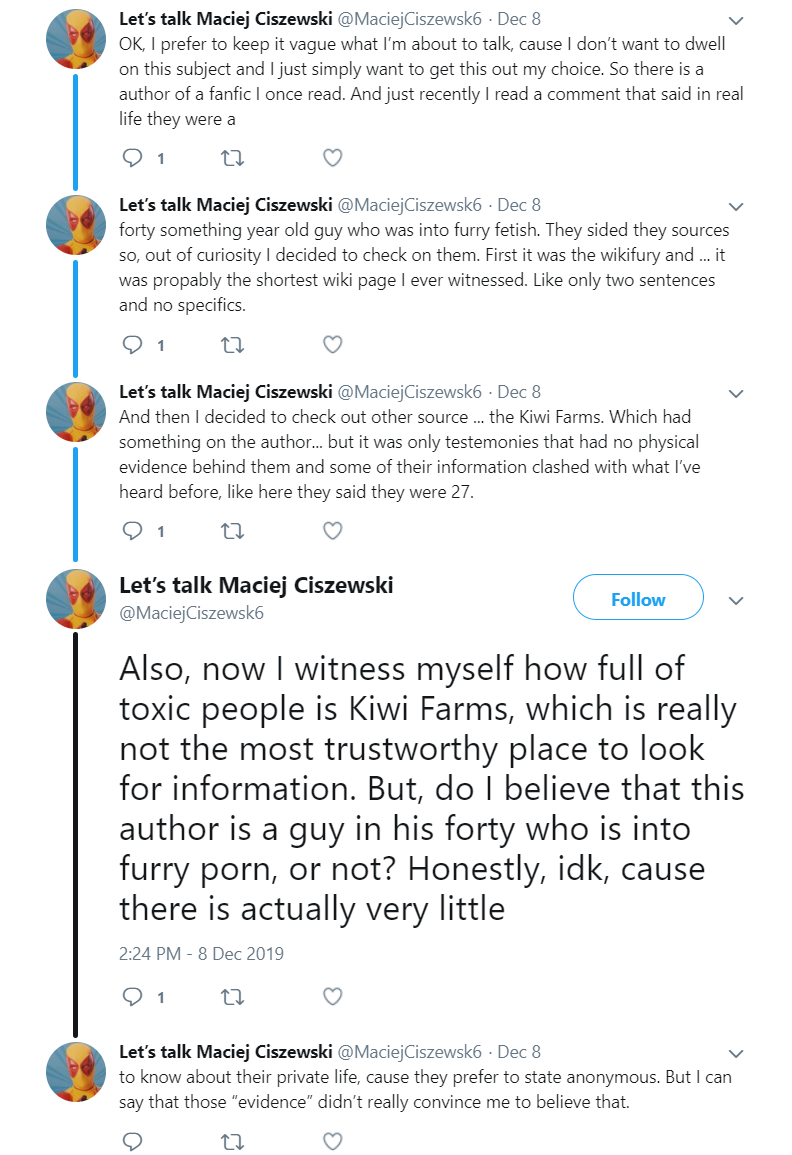Open the more options chevron on first tweet
This screenshot has height=1155, width=792.
735,20
